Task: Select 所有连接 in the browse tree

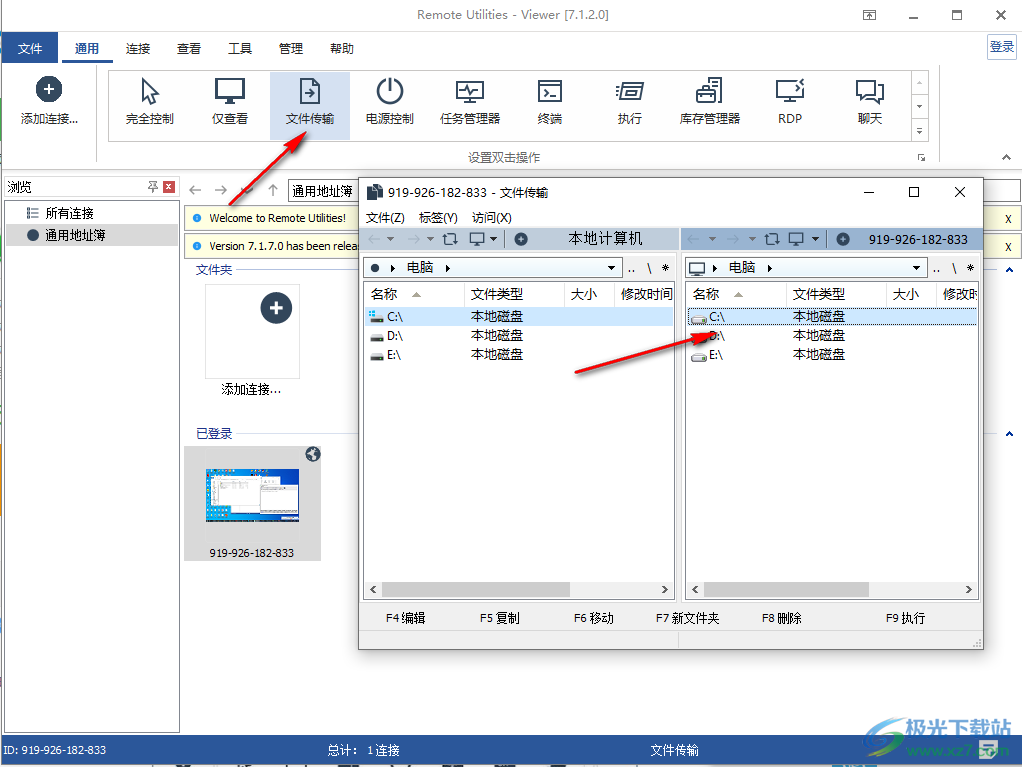Action: tap(69, 213)
